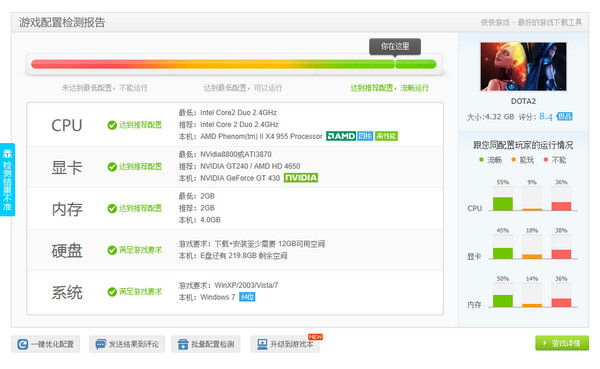Click the 内存 row green checkmark icon
600x369 pixels.
click(x=112, y=209)
